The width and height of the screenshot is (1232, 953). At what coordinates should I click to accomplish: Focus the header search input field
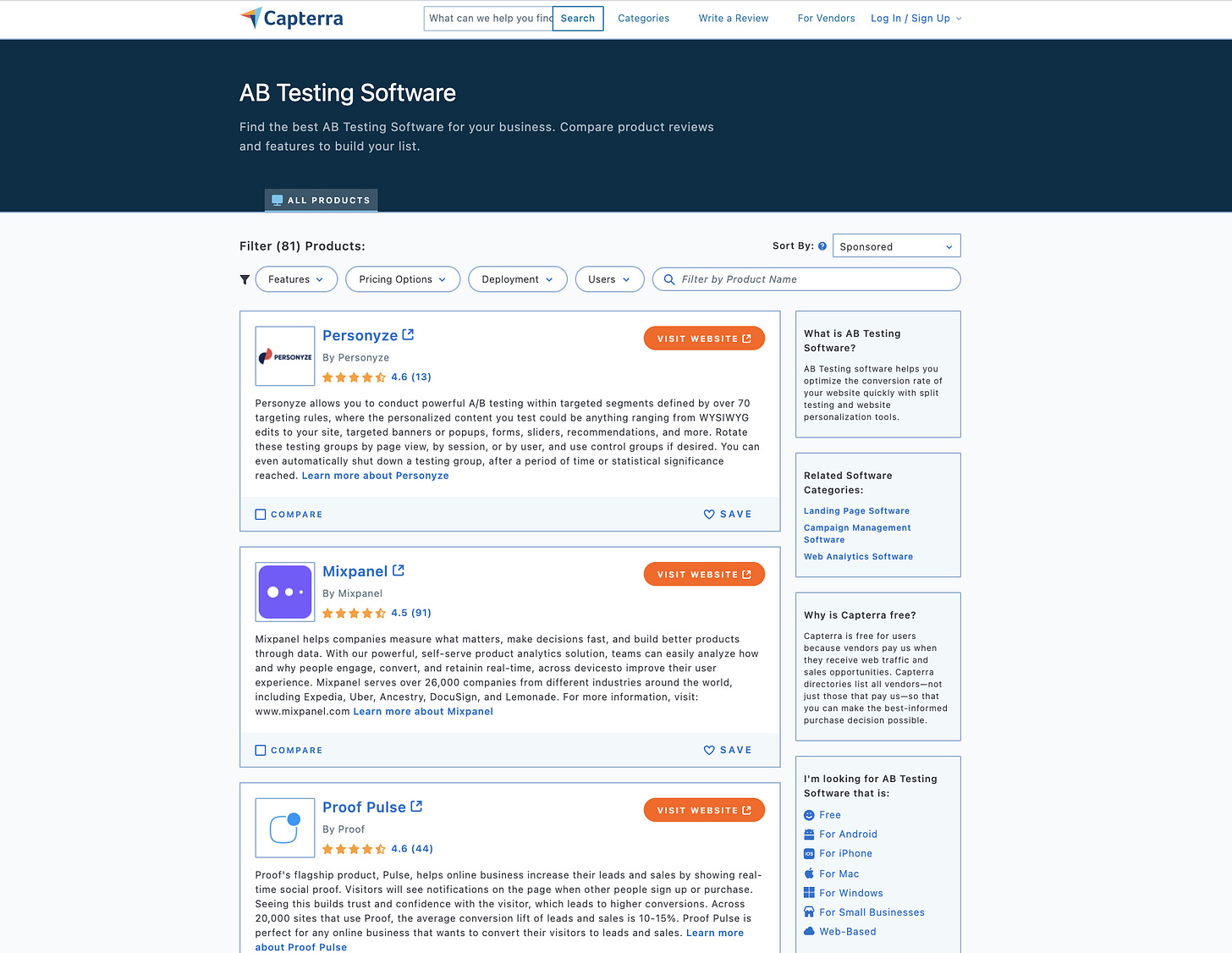click(488, 19)
